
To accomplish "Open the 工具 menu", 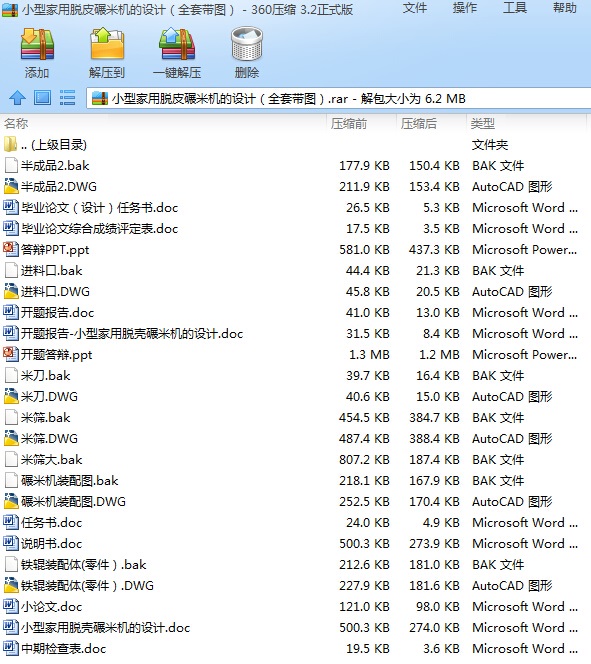I will click(x=515, y=8).
